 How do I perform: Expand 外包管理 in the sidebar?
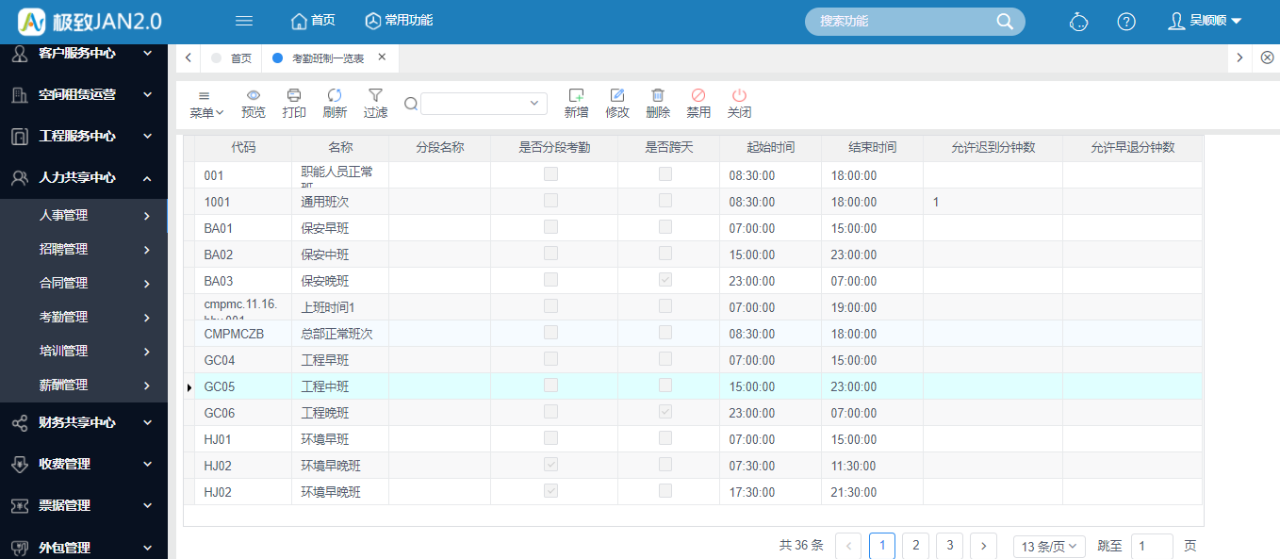pos(84,547)
